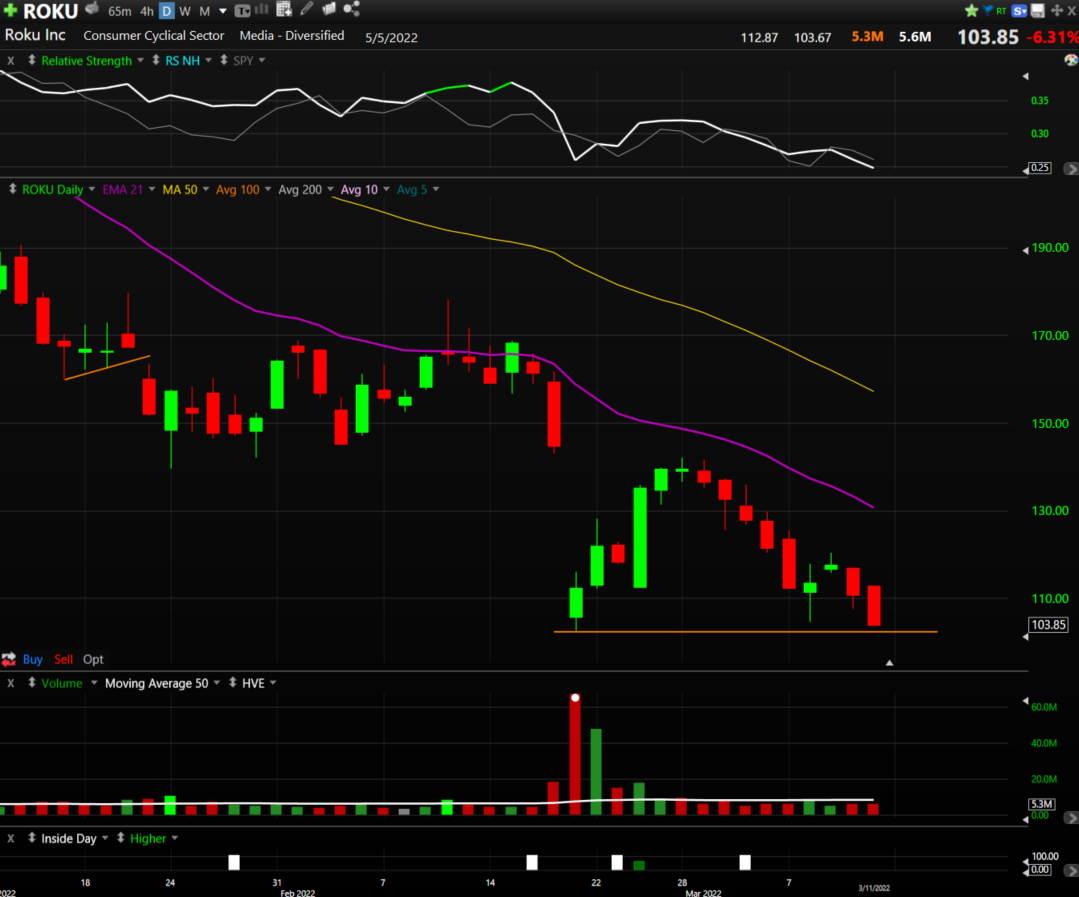This screenshot has height=897, width=1079.
Task: Flag the symbol with the blue flag icon
Action: pos(988,10)
